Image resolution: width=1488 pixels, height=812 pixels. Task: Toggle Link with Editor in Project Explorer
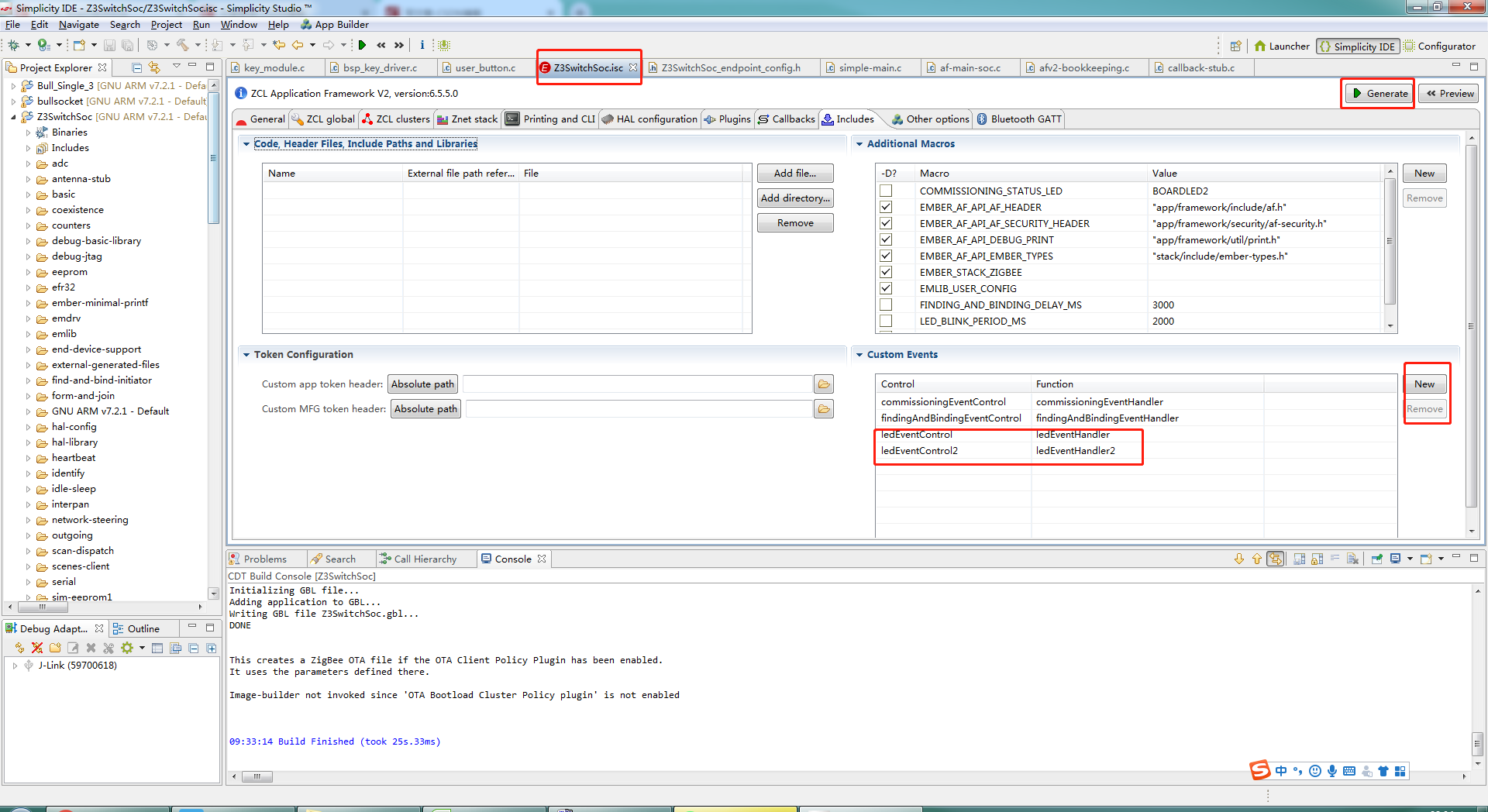[154, 67]
